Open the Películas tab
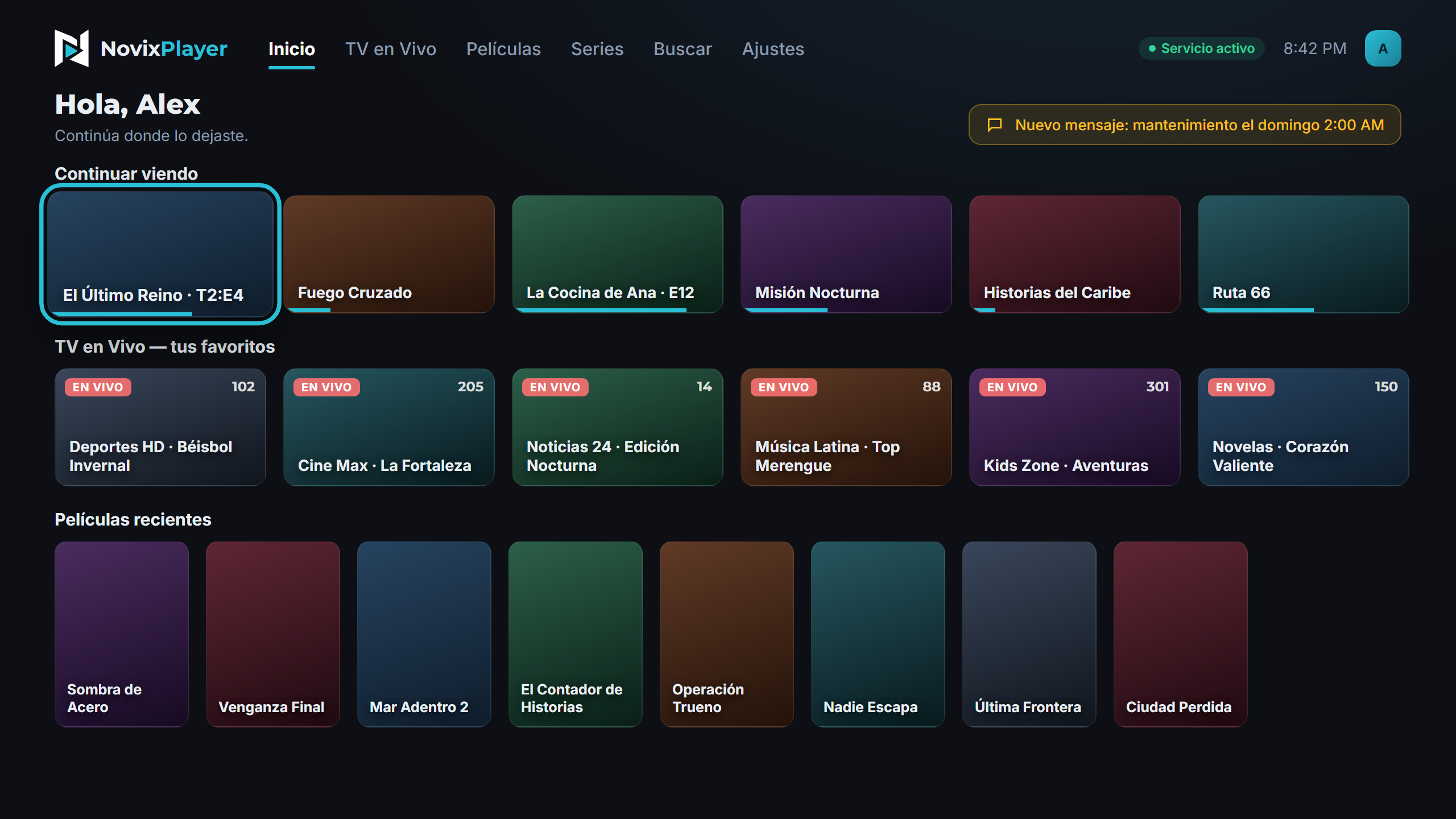 [x=503, y=49]
